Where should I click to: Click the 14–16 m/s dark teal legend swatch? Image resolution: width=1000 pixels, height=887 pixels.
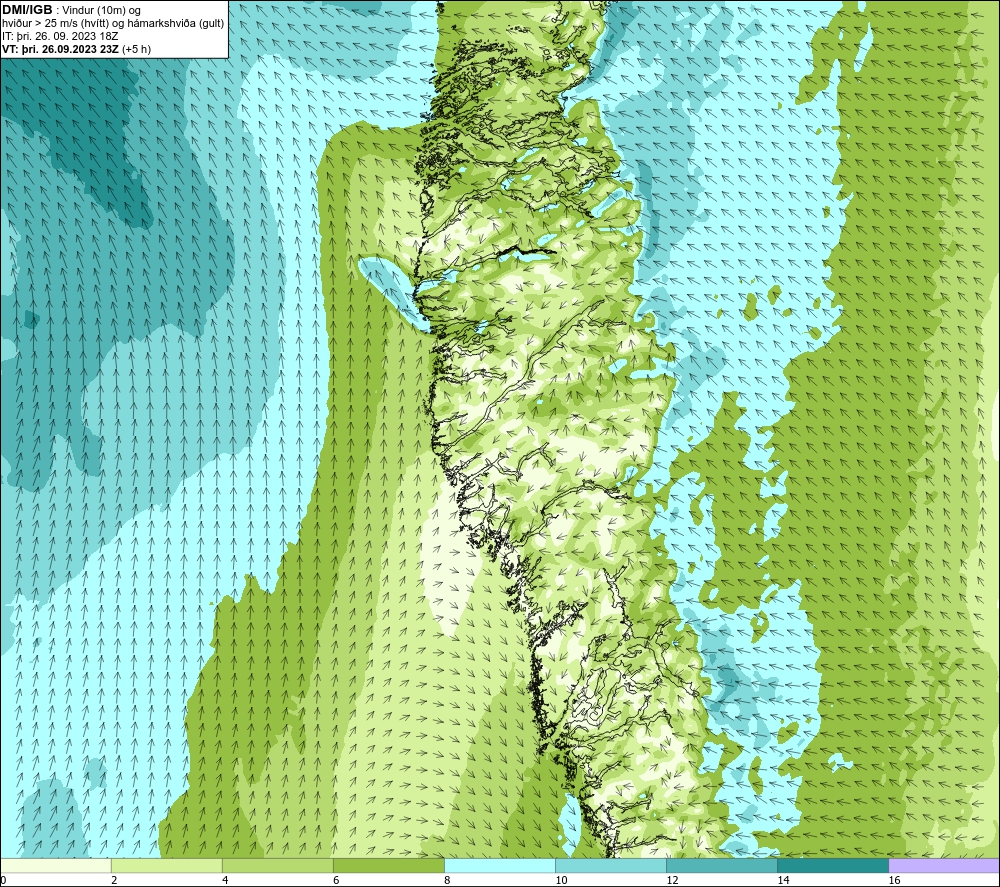tap(832, 866)
